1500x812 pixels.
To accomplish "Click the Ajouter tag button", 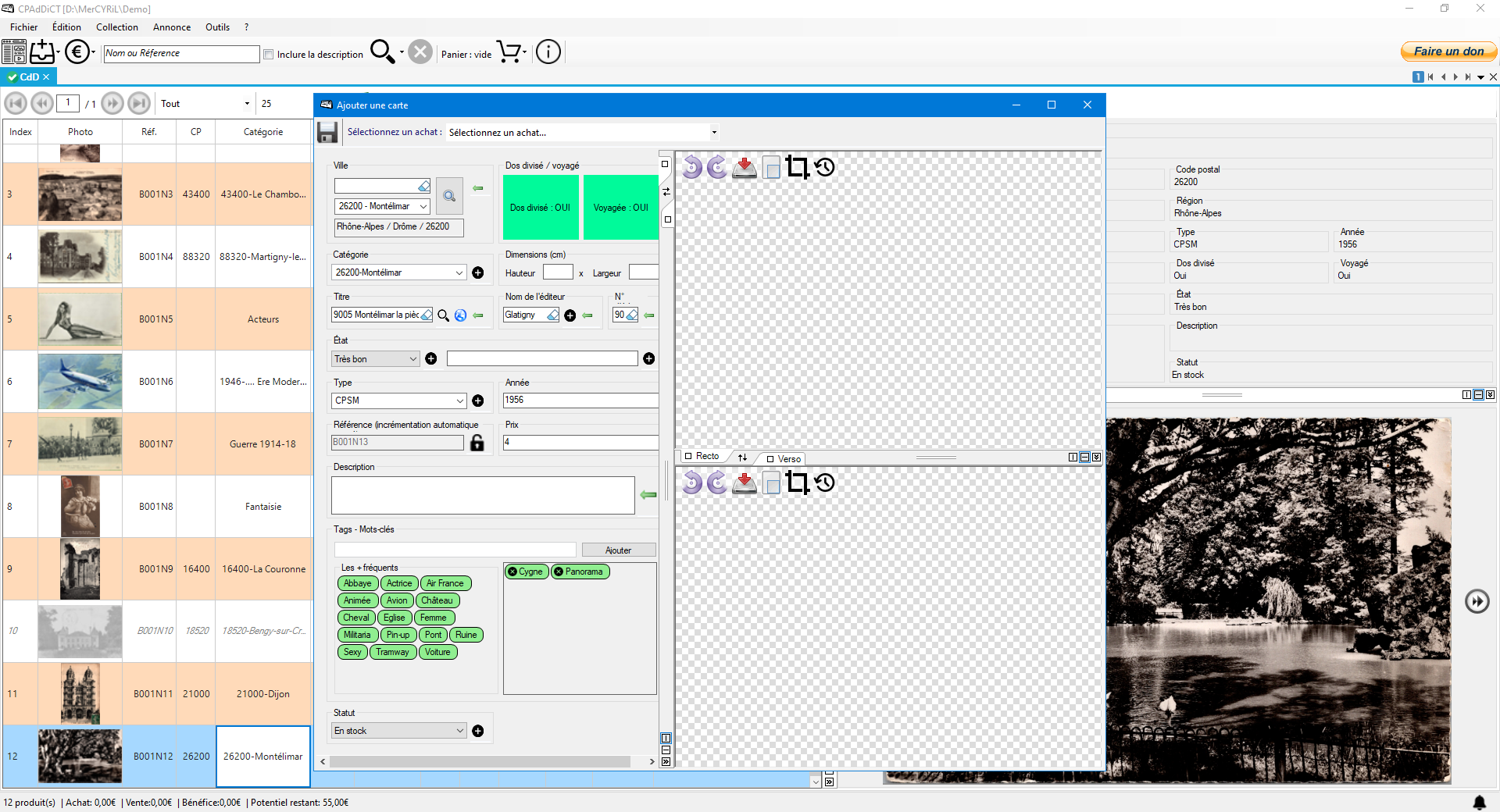I will [618, 550].
